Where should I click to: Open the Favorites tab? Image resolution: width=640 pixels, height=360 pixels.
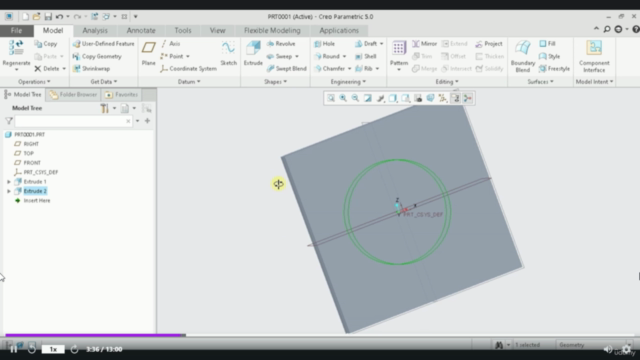point(122,95)
